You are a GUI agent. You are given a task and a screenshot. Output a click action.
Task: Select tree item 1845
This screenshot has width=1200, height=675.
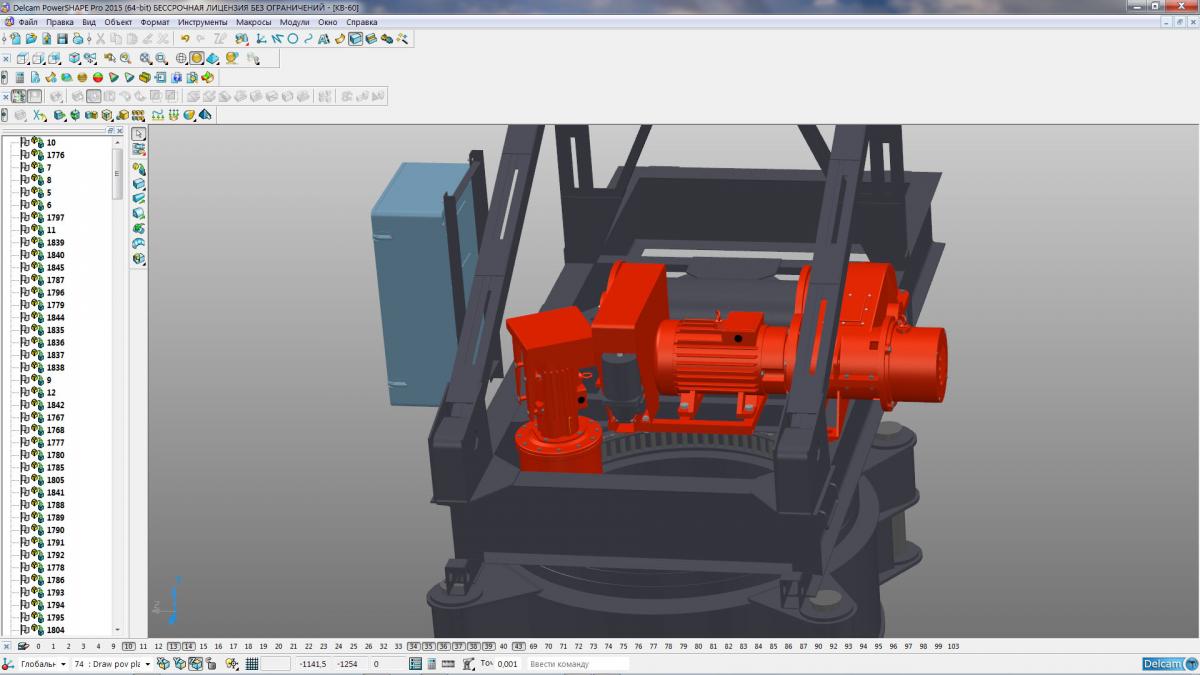56,267
